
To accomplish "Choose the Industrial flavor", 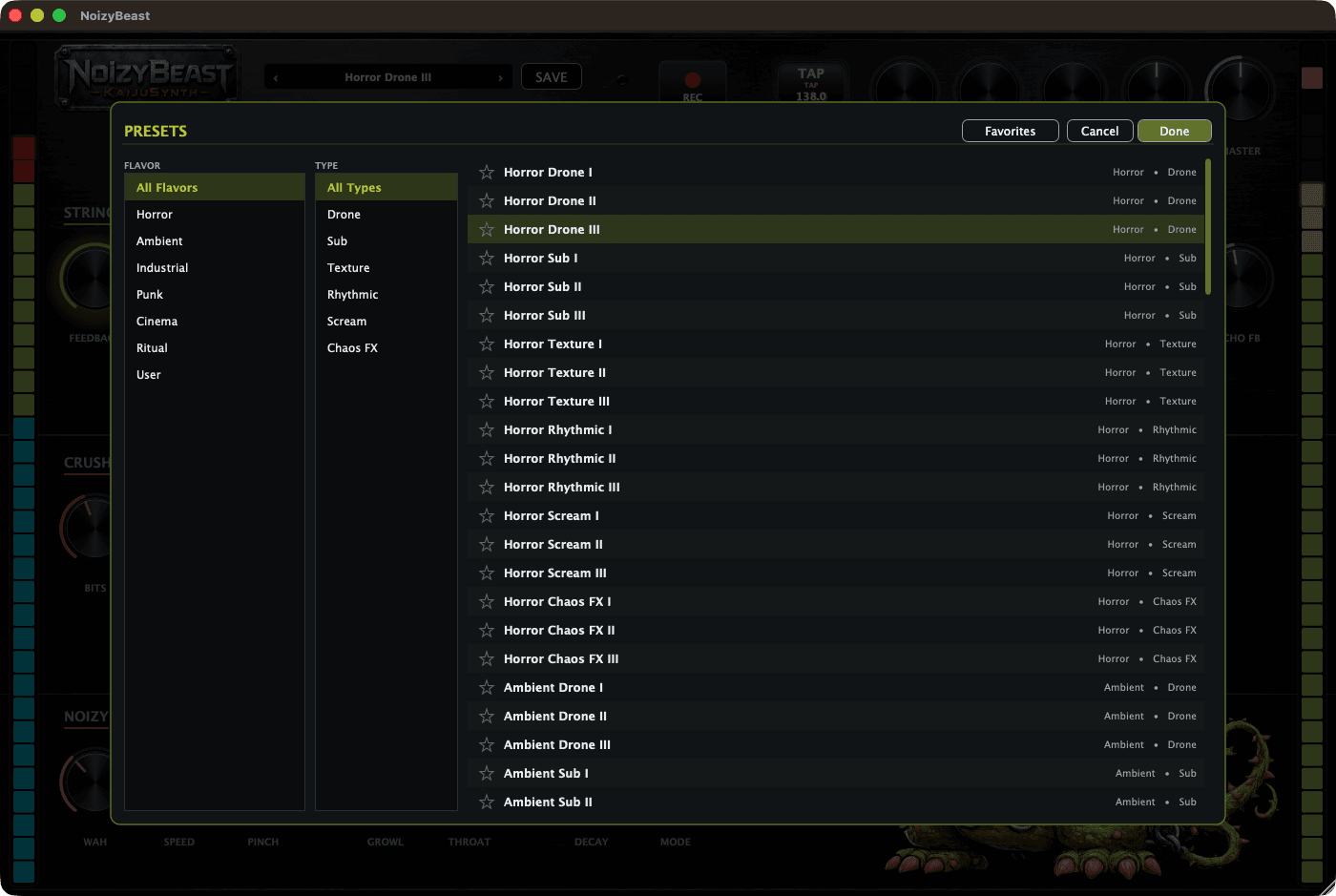I will pos(215,268).
